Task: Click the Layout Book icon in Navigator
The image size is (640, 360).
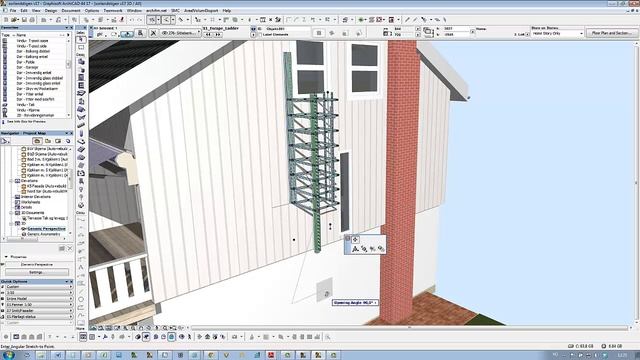Action: tap(58, 141)
